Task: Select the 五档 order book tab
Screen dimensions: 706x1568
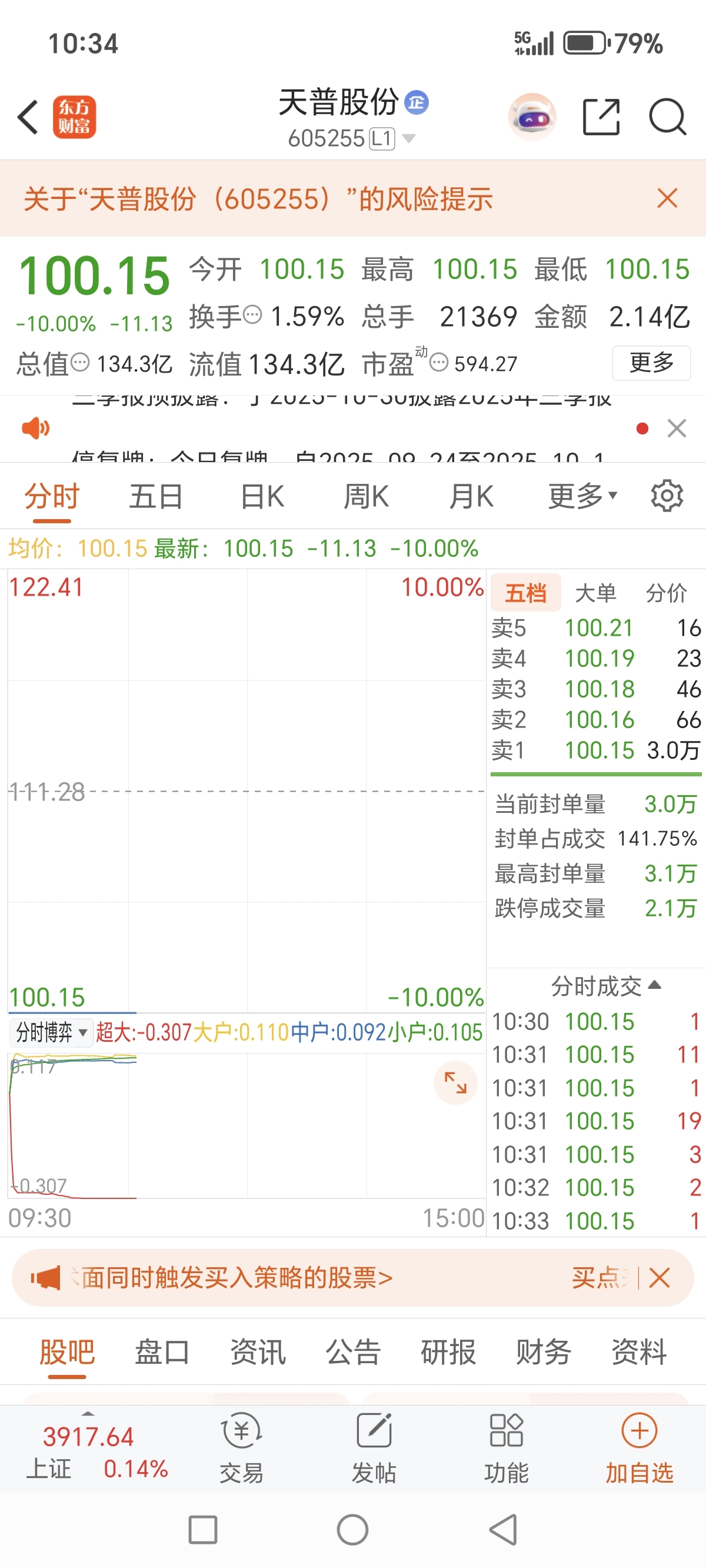Action: point(526,592)
